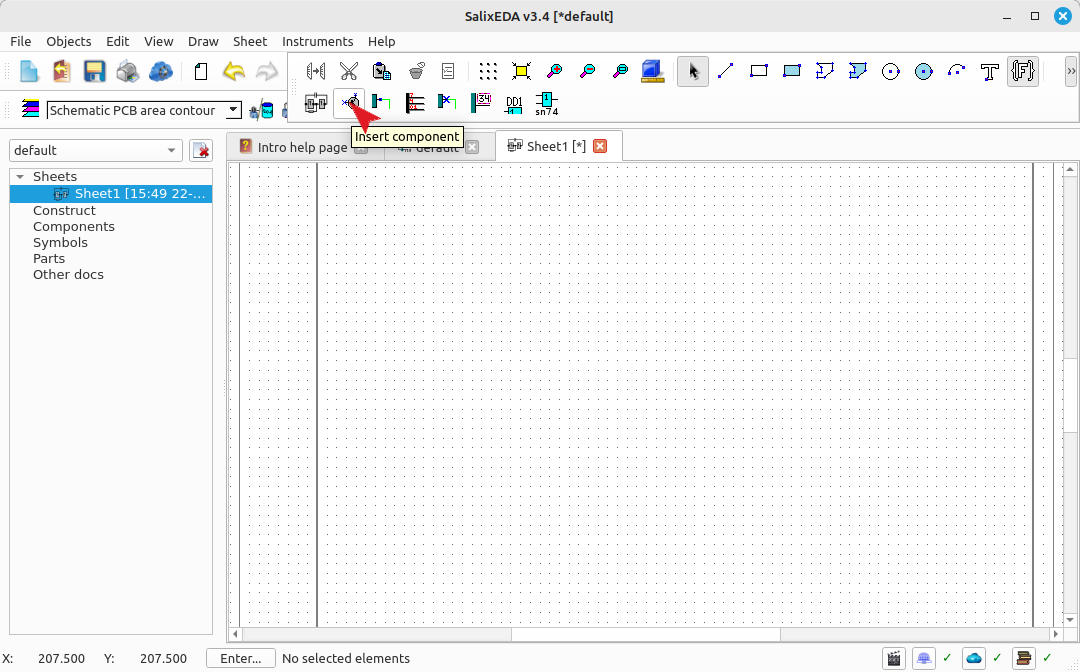The image size is (1080, 672).
Task: Open the Sheet menu
Action: tap(250, 41)
